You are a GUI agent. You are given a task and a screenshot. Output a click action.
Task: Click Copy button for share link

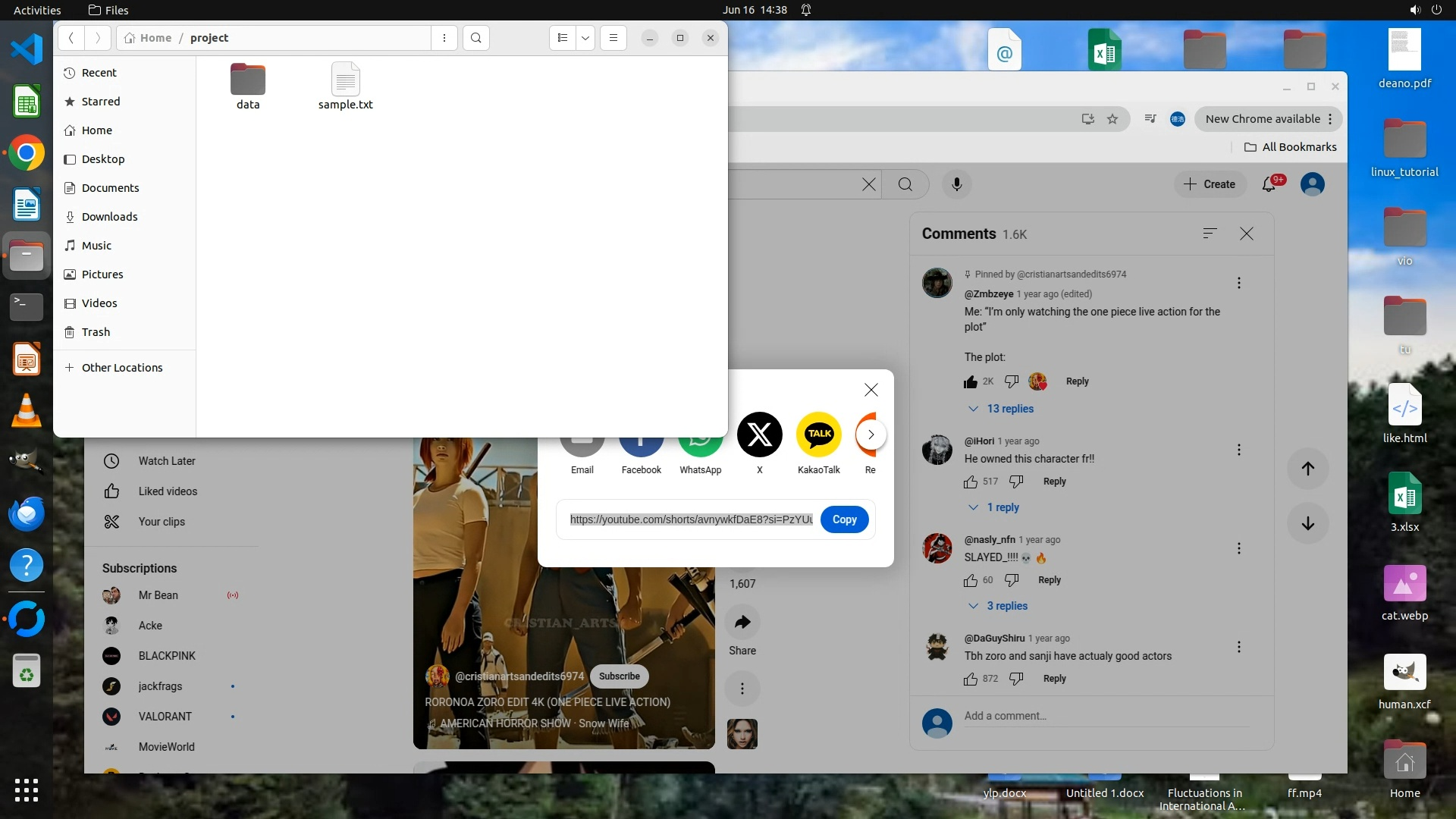click(x=844, y=519)
